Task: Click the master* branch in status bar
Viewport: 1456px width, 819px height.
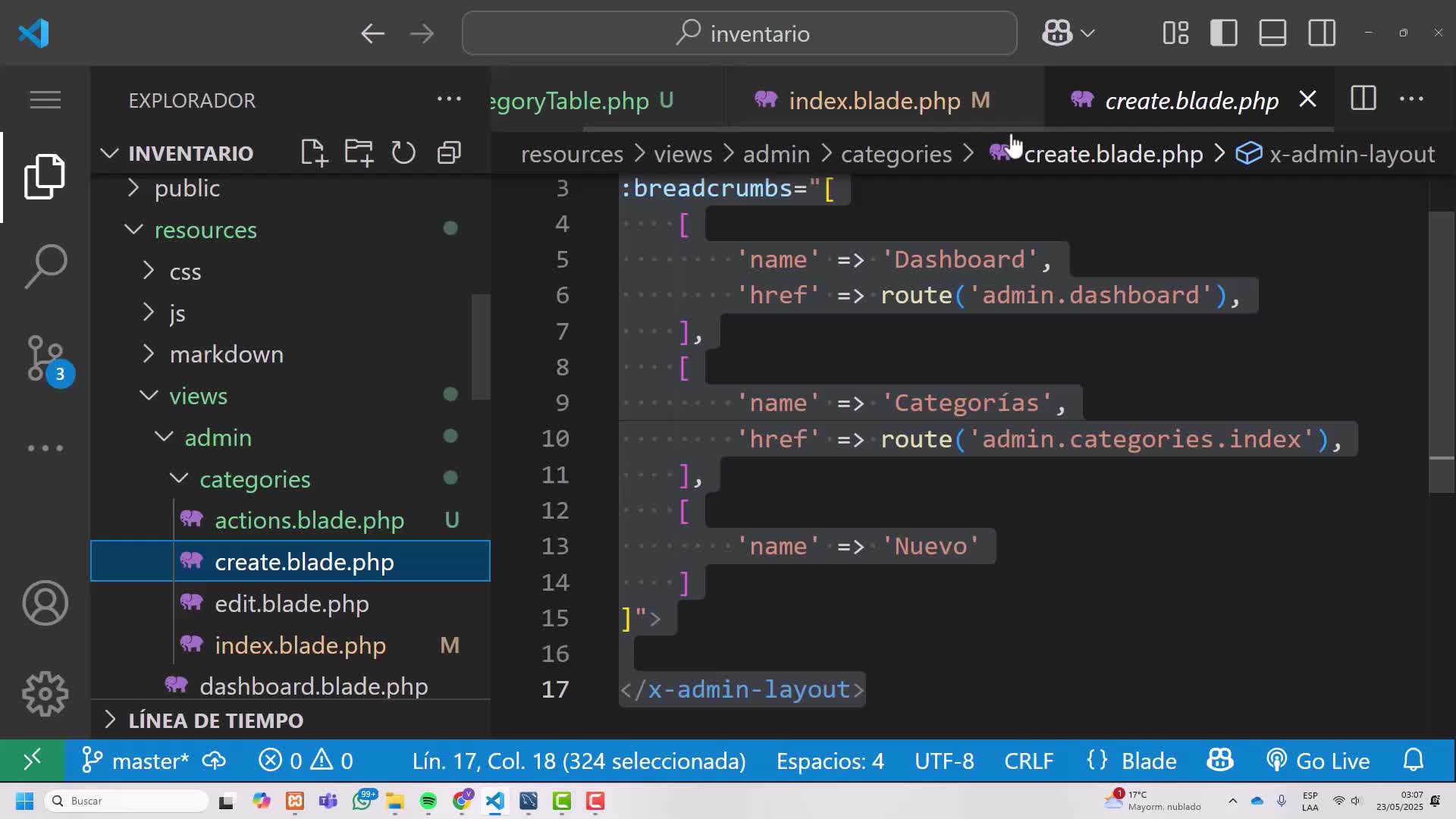Action: point(136,761)
